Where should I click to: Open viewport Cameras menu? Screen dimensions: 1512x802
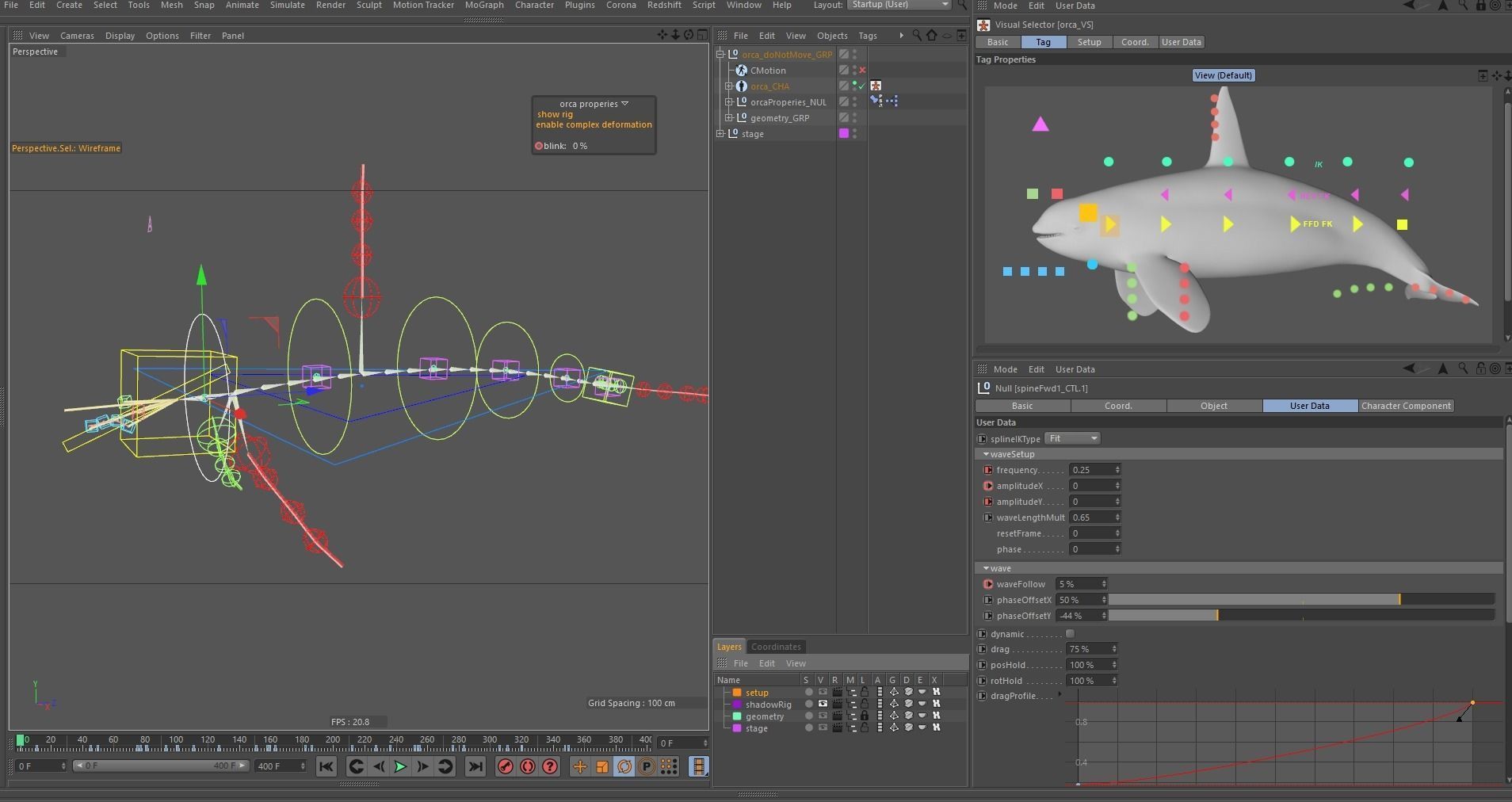(77, 36)
